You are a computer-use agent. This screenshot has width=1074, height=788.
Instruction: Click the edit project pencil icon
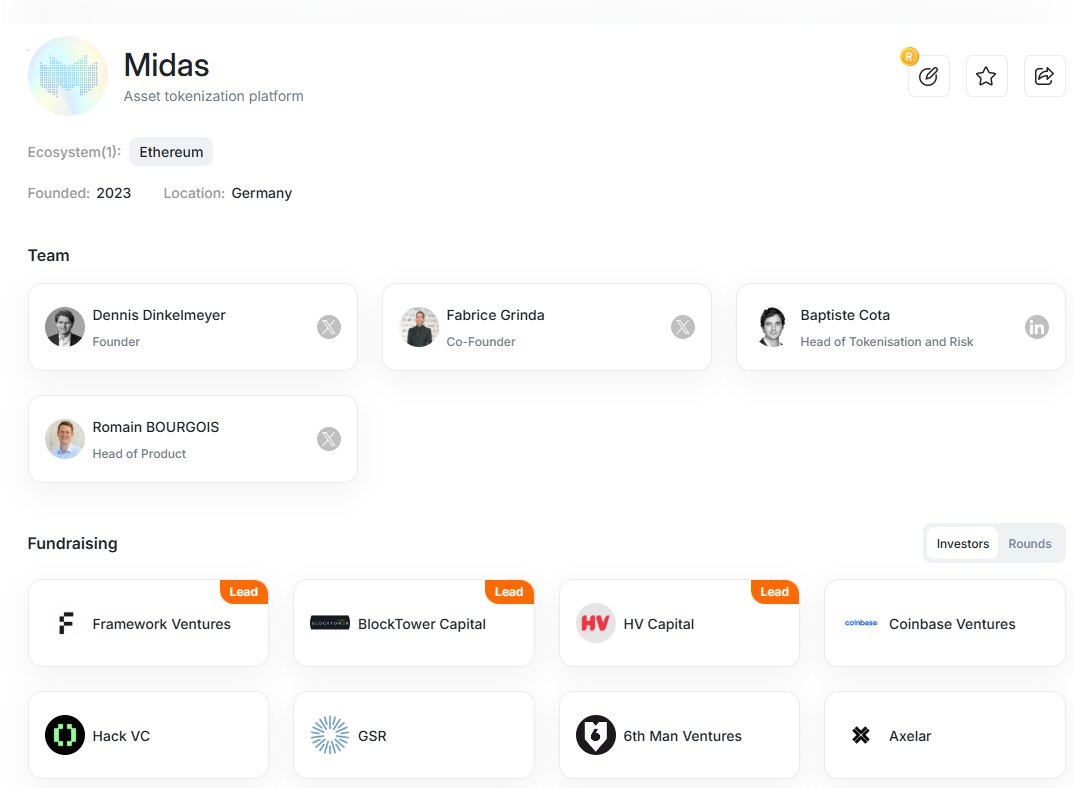coord(928,76)
